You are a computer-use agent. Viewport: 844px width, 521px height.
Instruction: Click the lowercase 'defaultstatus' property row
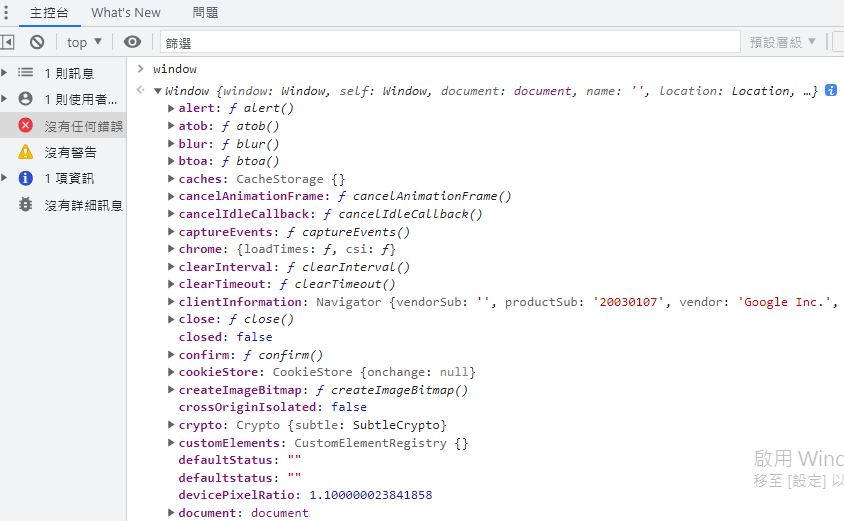[240, 478]
